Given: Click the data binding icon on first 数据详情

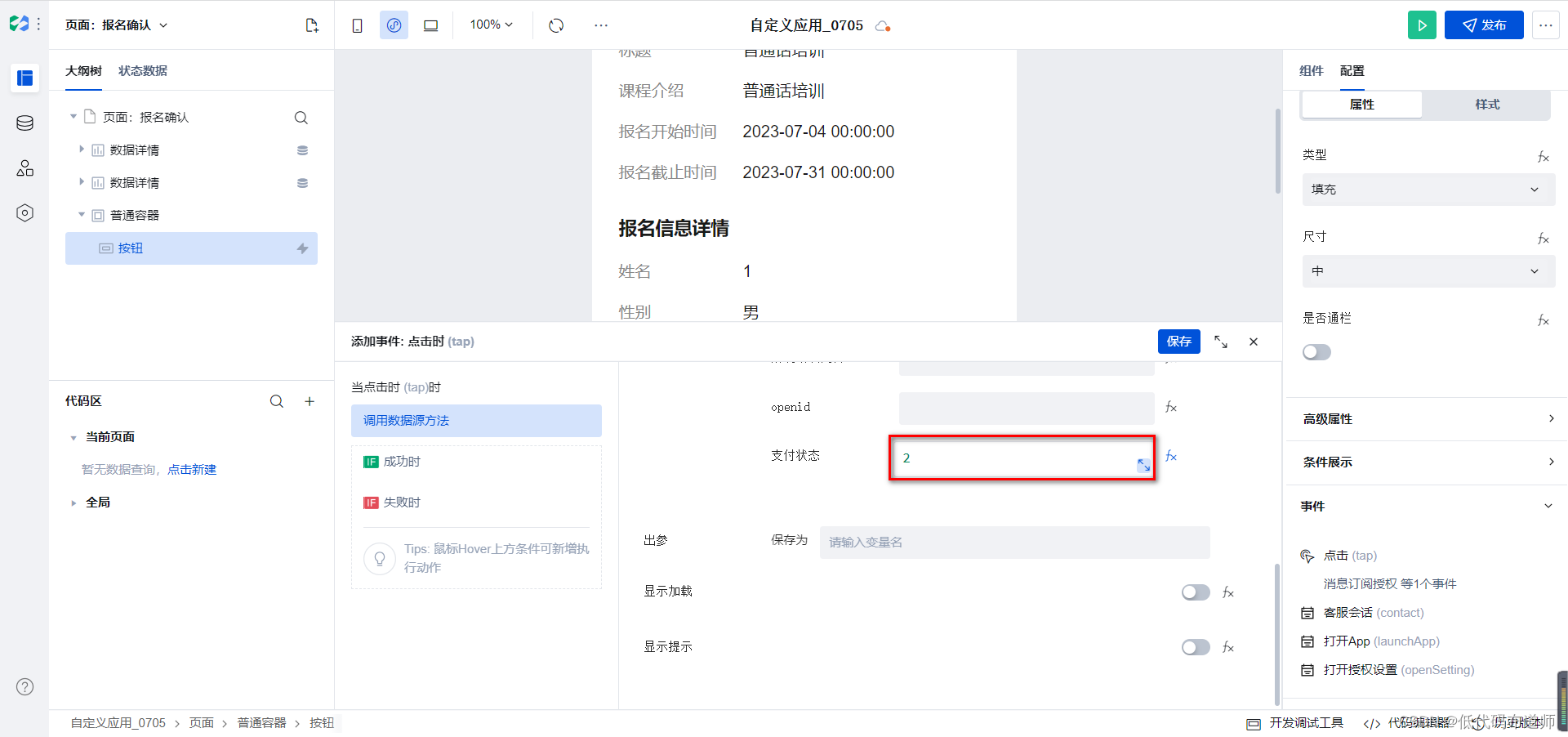Looking at the screenshot, I should (x=302, y=150).
